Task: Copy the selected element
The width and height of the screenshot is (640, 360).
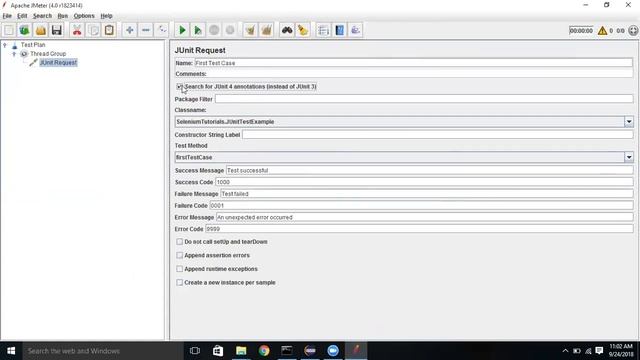Action: [93, 30]
